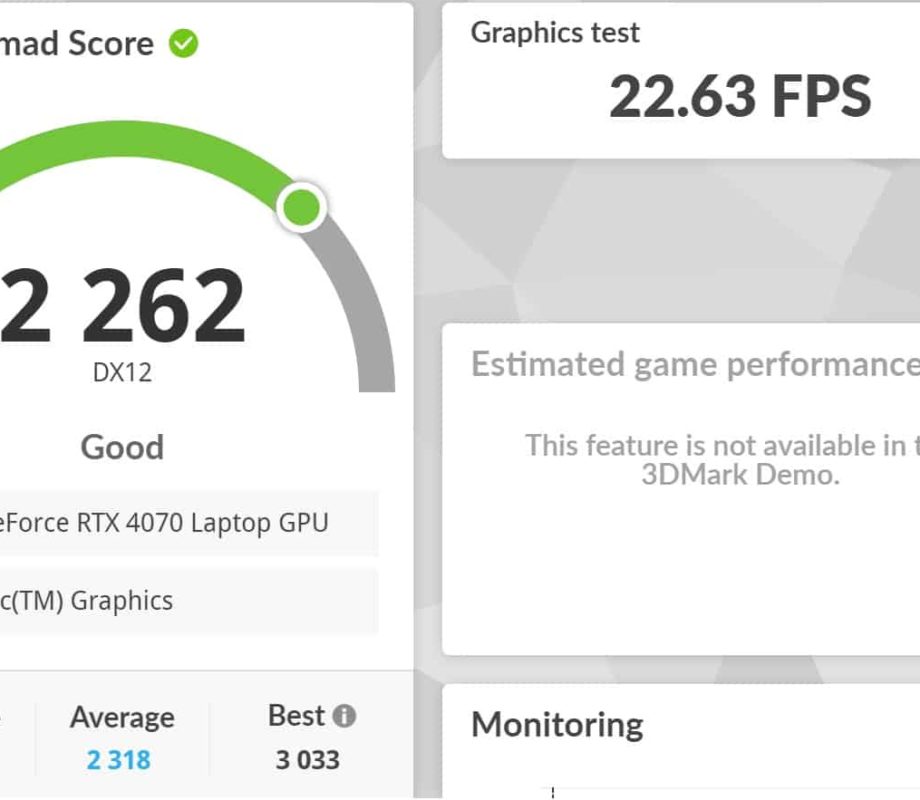
Task: Click the Best score value 3 033
Action: pyautogui.click(x=307, y=760)
